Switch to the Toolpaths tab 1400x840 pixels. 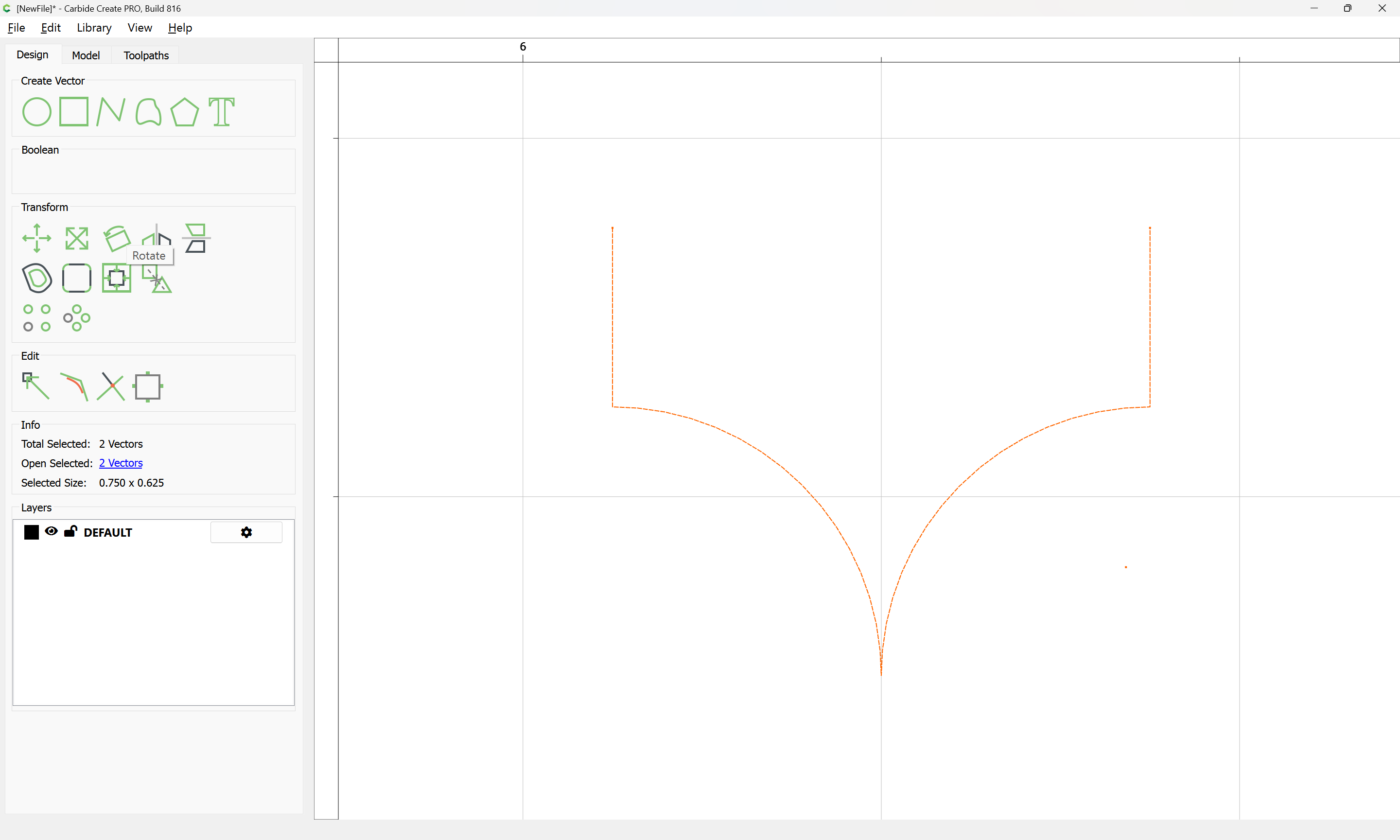click(146, 55)
